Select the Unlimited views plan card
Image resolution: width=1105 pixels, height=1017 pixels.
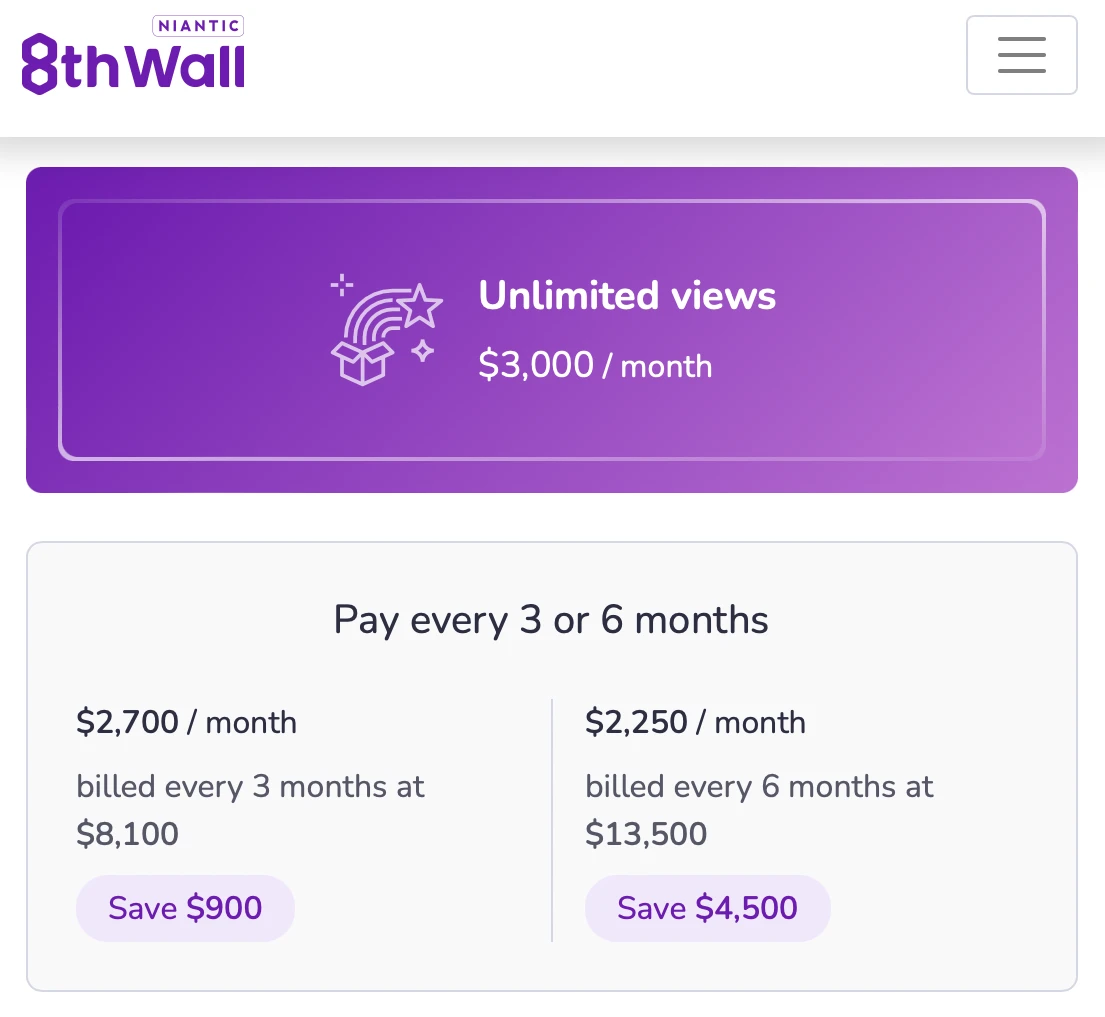(x=552, y=330)
